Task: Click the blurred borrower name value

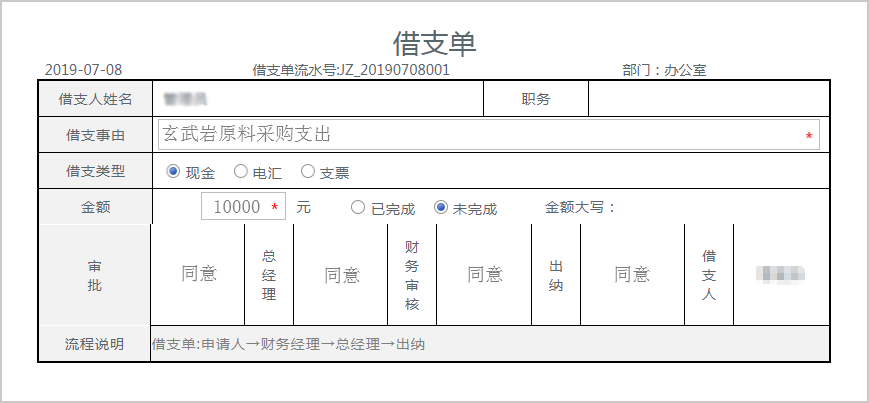Action: [185, 99]
